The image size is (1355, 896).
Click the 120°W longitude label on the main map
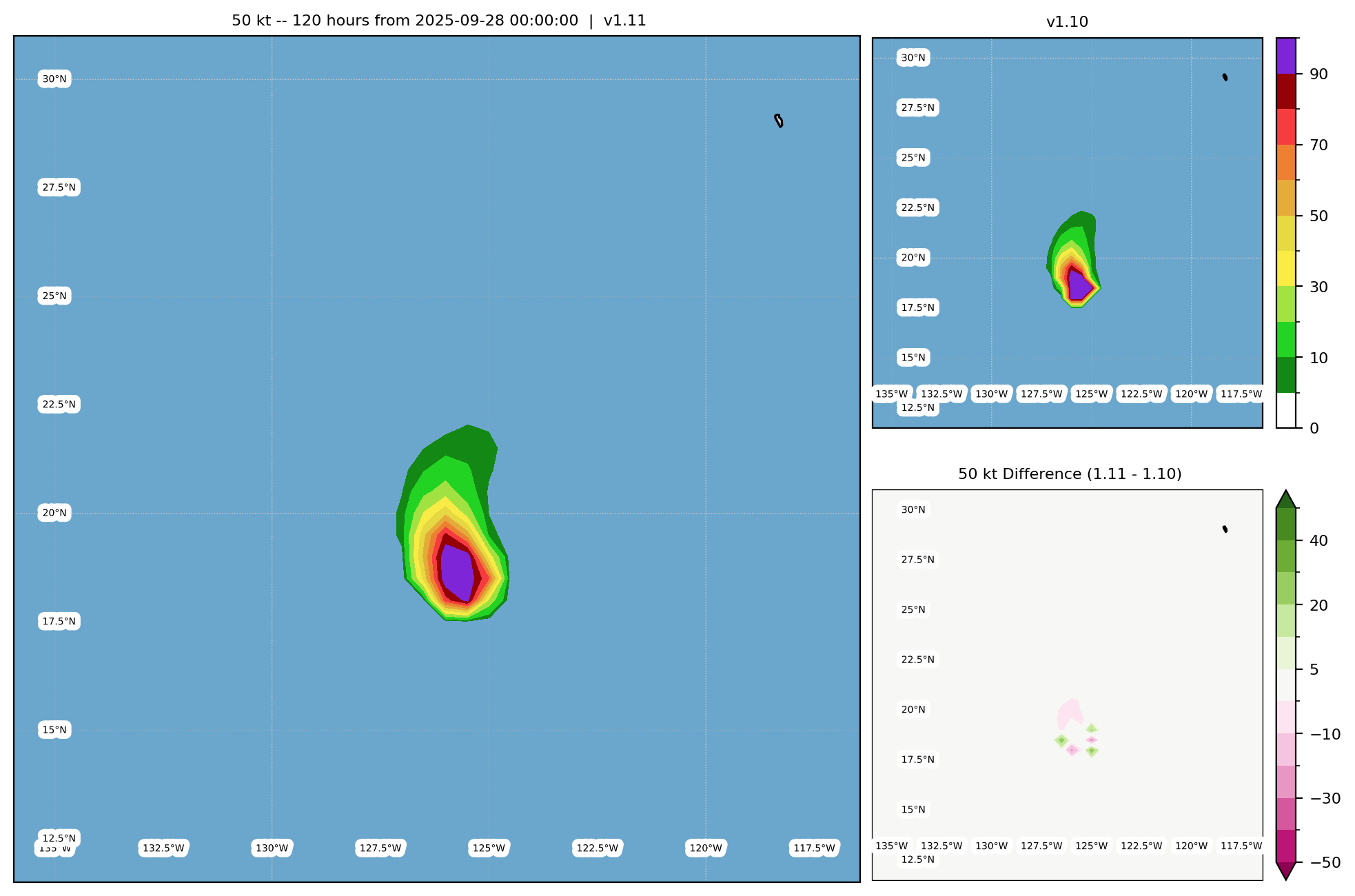click(x=706, y=848)
